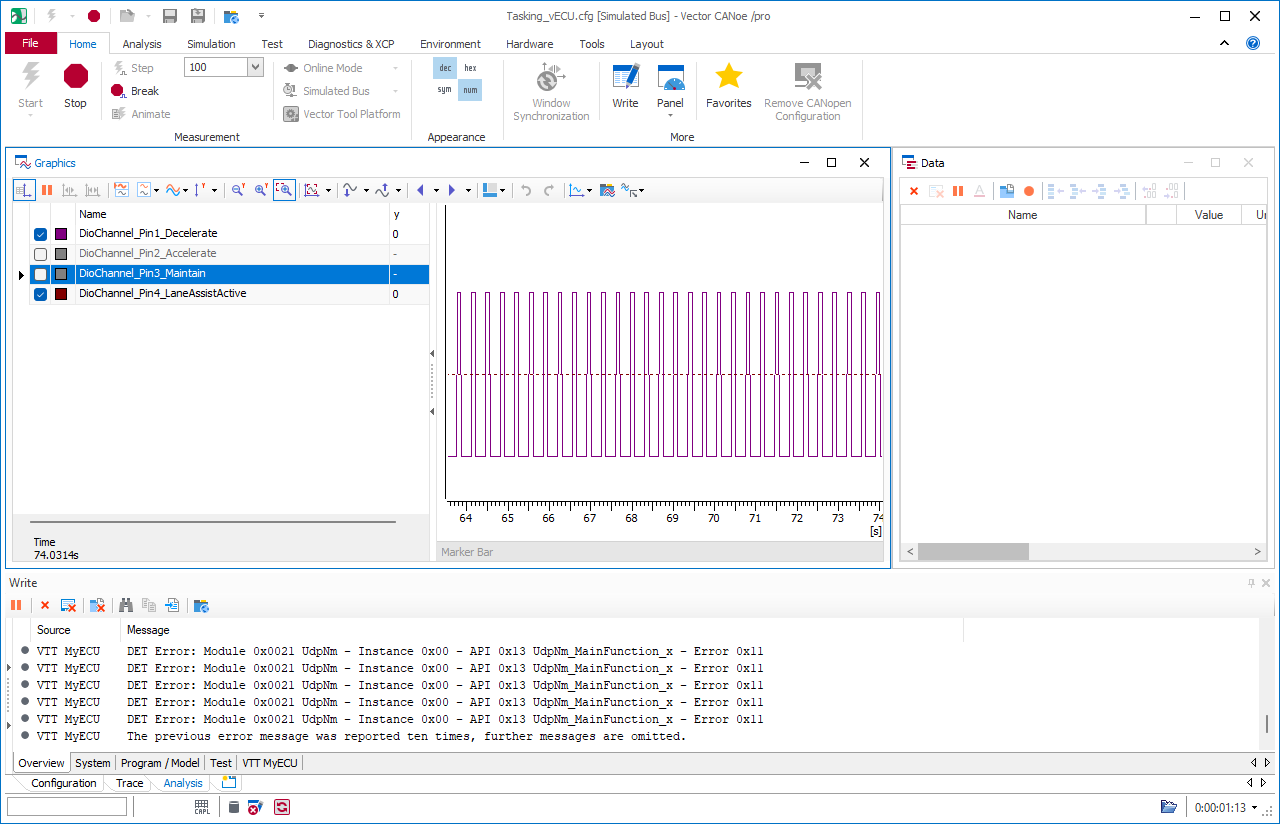Expand the Panel dropdown menu

pyautogui.click(x=670, y=115)
